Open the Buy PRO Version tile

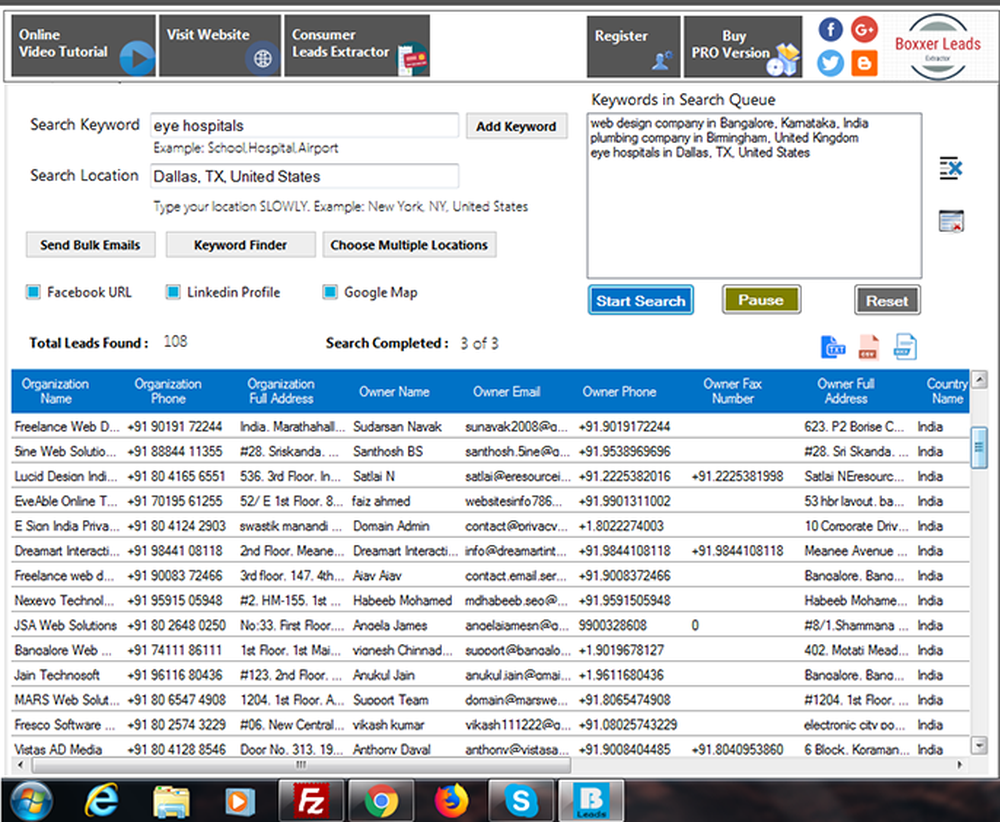click(x=743, y=47)
